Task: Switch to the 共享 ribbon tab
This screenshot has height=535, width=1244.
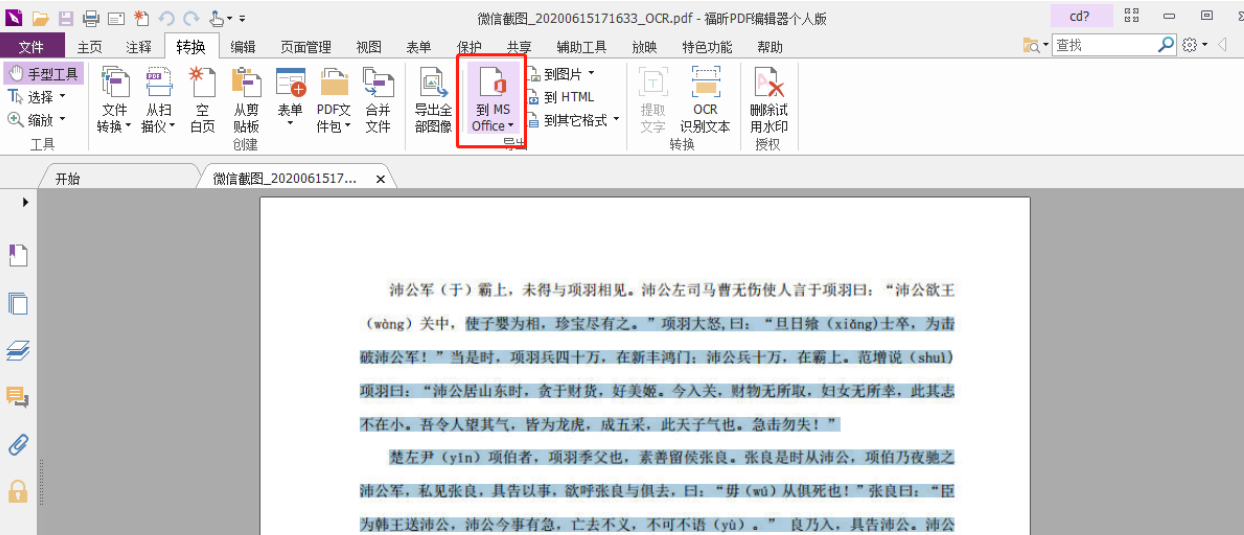Action: point(519,47)
